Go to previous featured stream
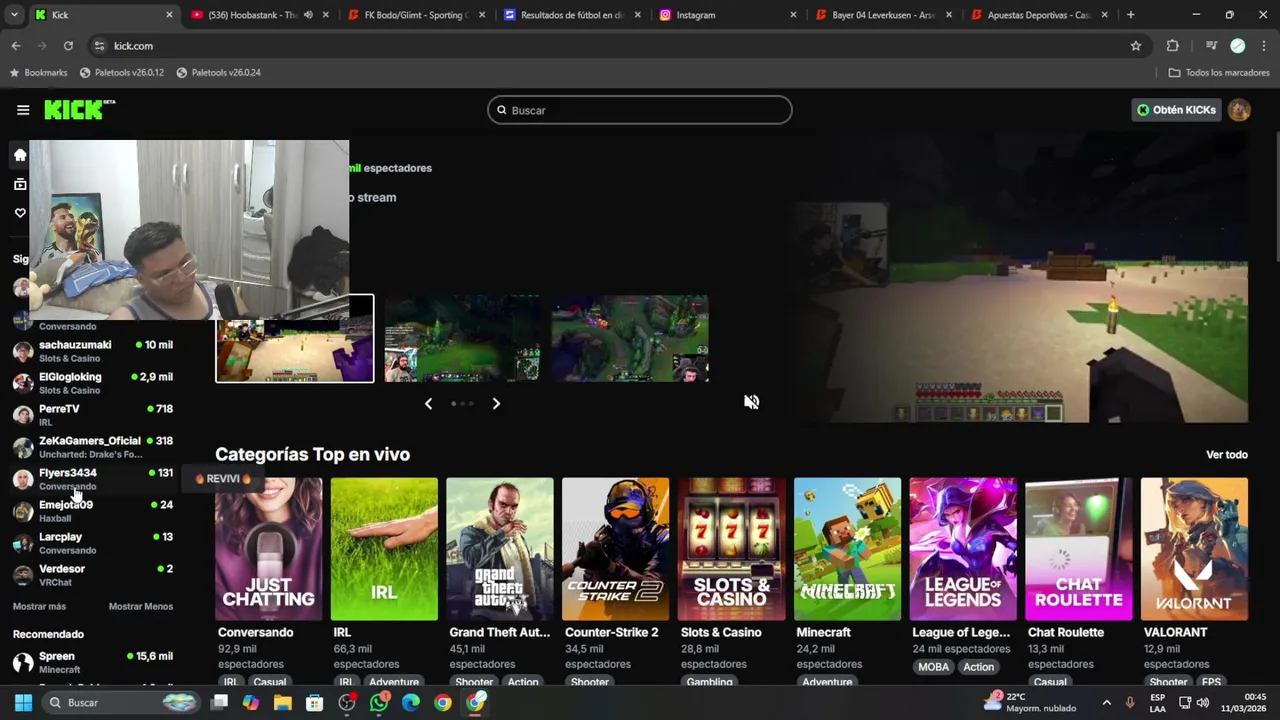 428,403
